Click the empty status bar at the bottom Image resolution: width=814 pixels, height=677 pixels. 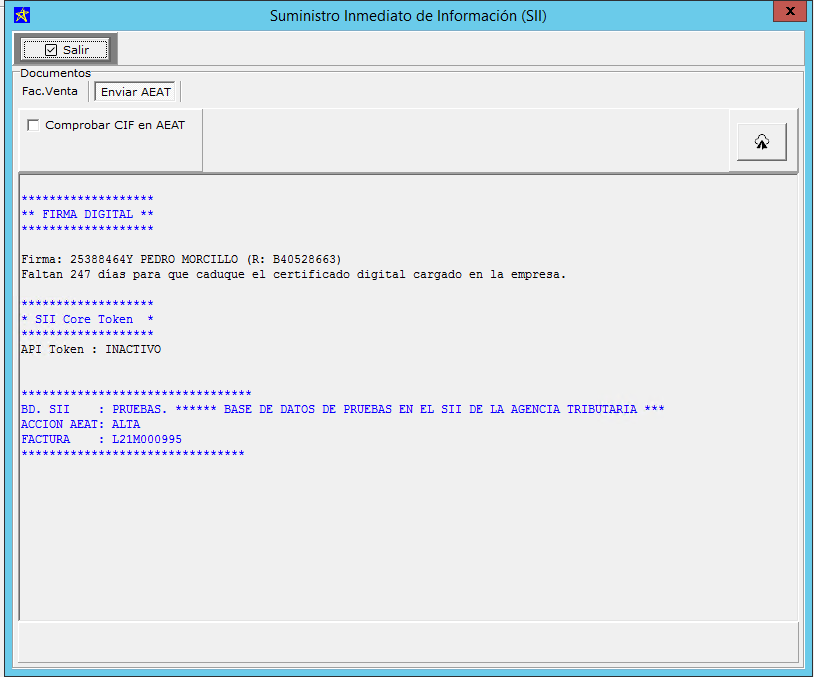click(x=407, y=640)
